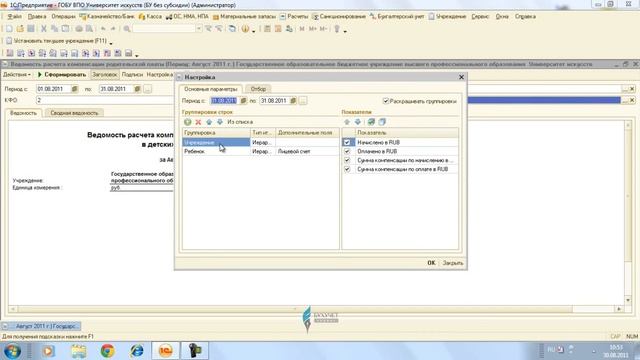Click the check-all indicators icon
Screen dimensions: 640x360
point(371,122)
